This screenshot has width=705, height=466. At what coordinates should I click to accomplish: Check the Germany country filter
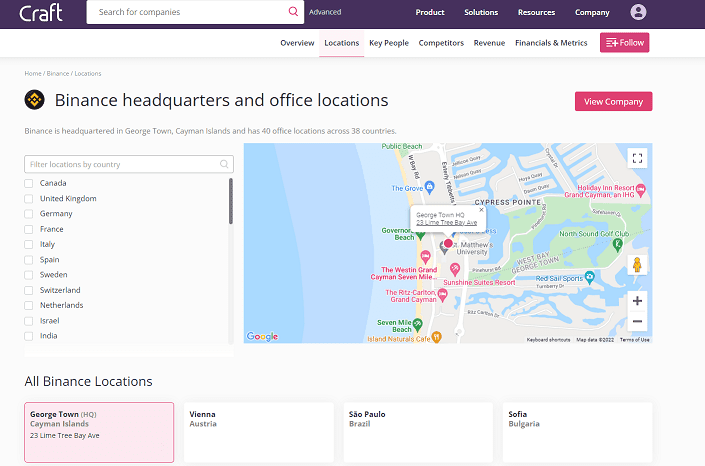point(29,214)
